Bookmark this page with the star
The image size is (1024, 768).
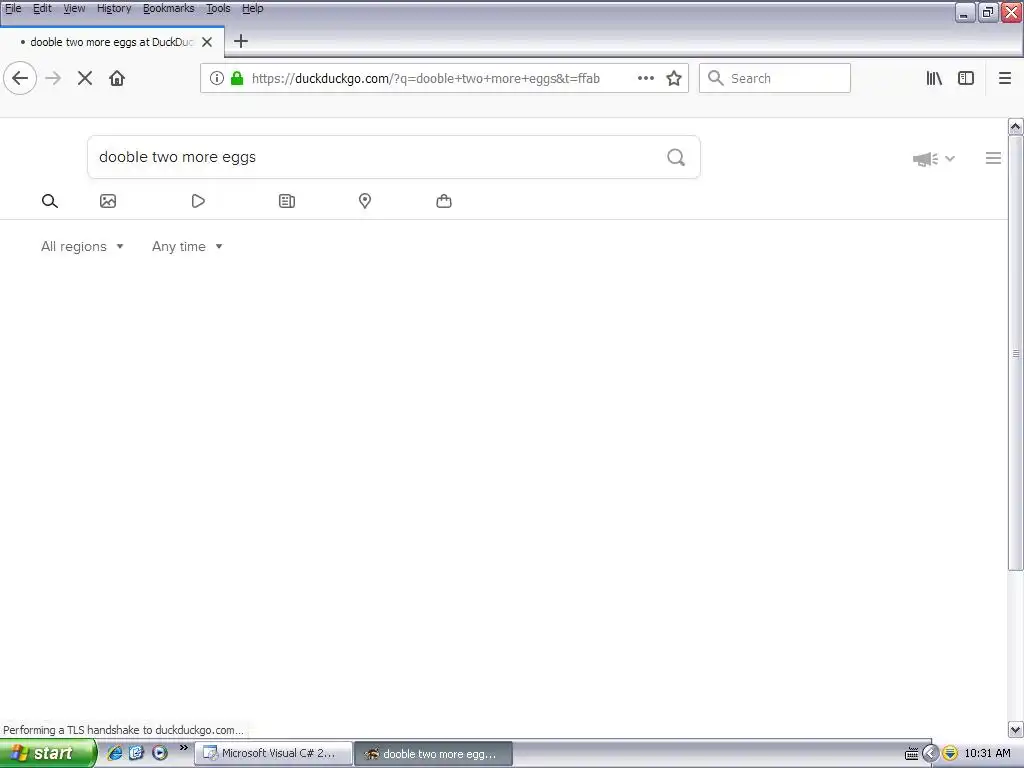674,78
